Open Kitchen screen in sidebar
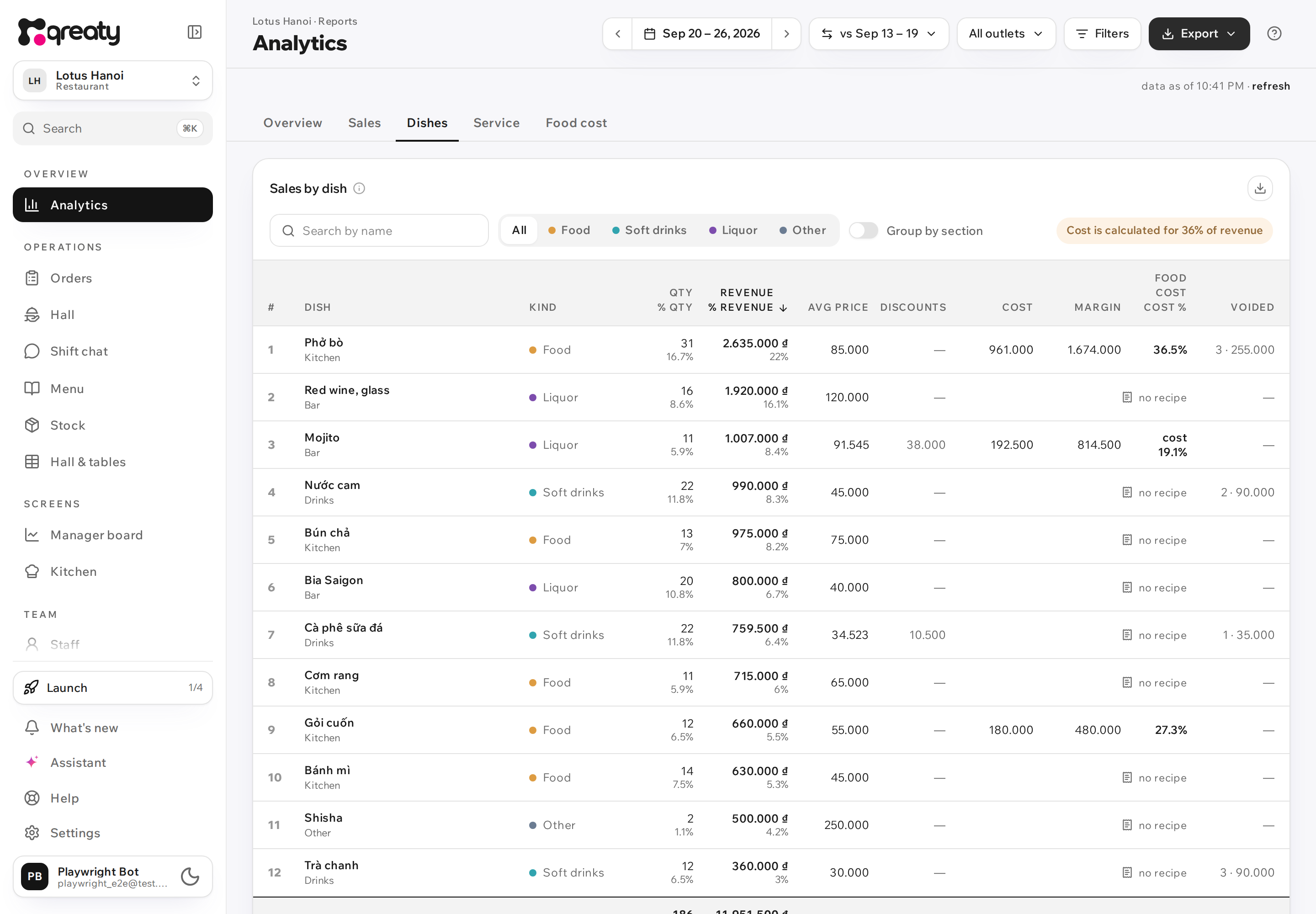 (113, 572)
